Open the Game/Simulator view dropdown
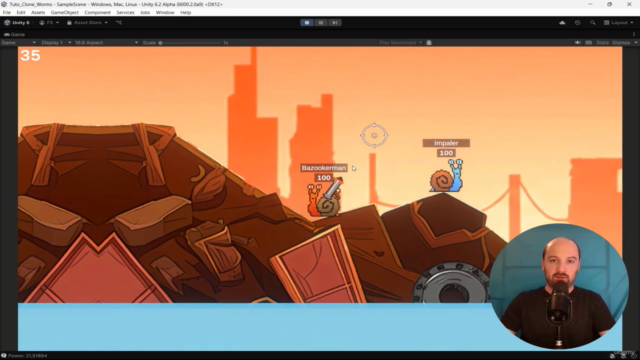The width and height of the screenshot is (640, 360). (x=18, y=42)
